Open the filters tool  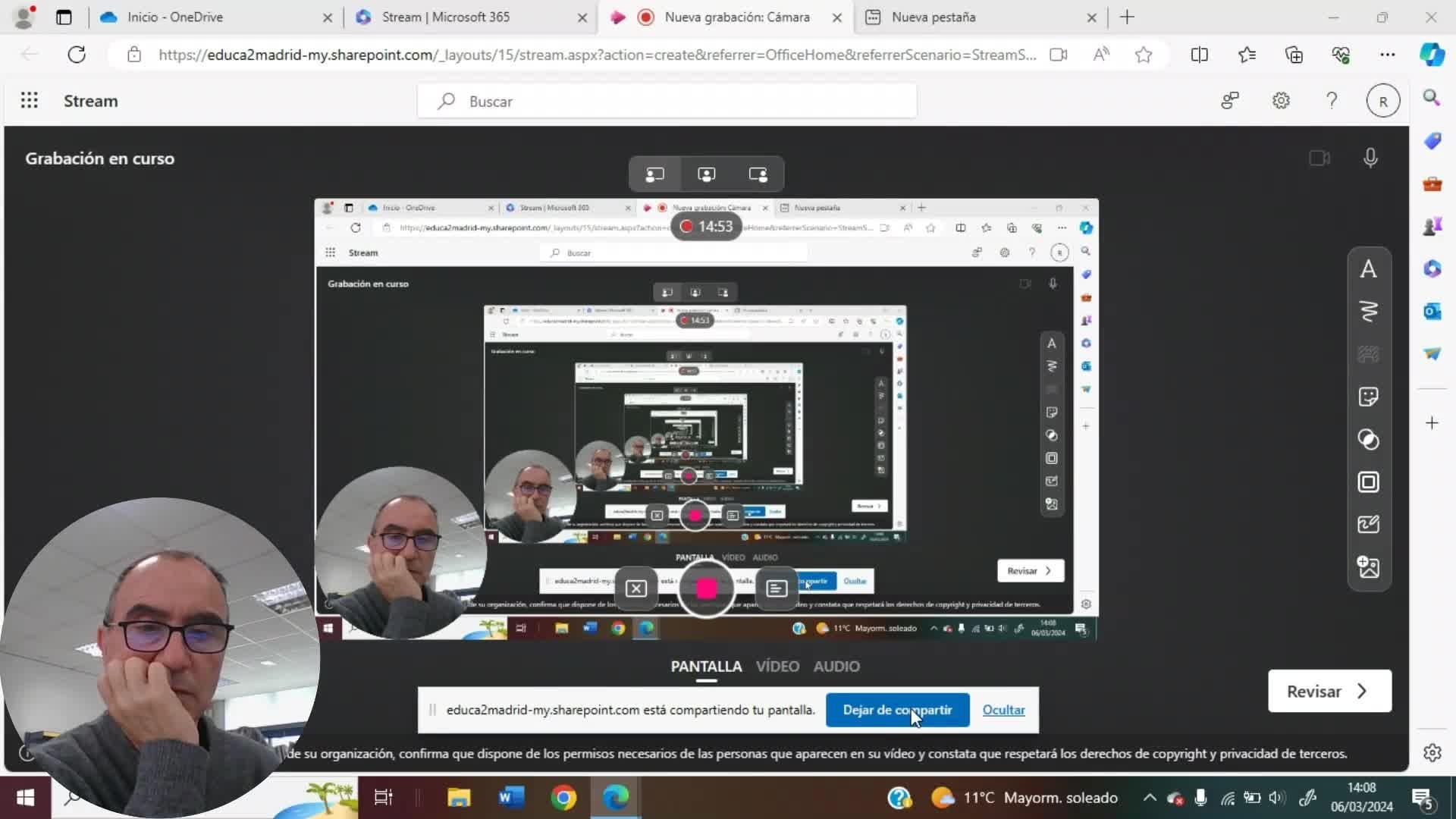click(x=1368, y=440)
